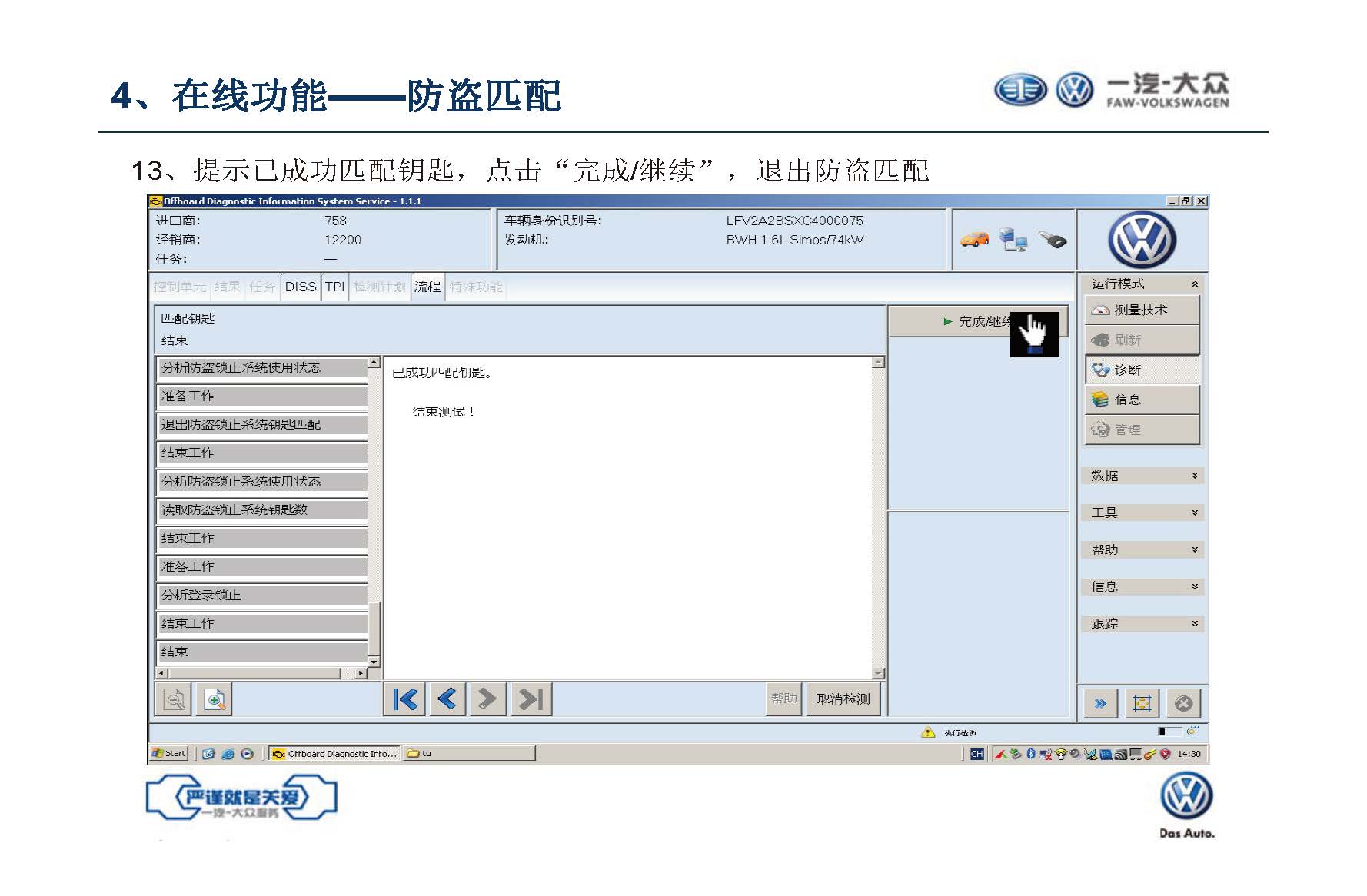Click step list horizontal scroll left arrow

pyautogui.click(x=161, y=673)
